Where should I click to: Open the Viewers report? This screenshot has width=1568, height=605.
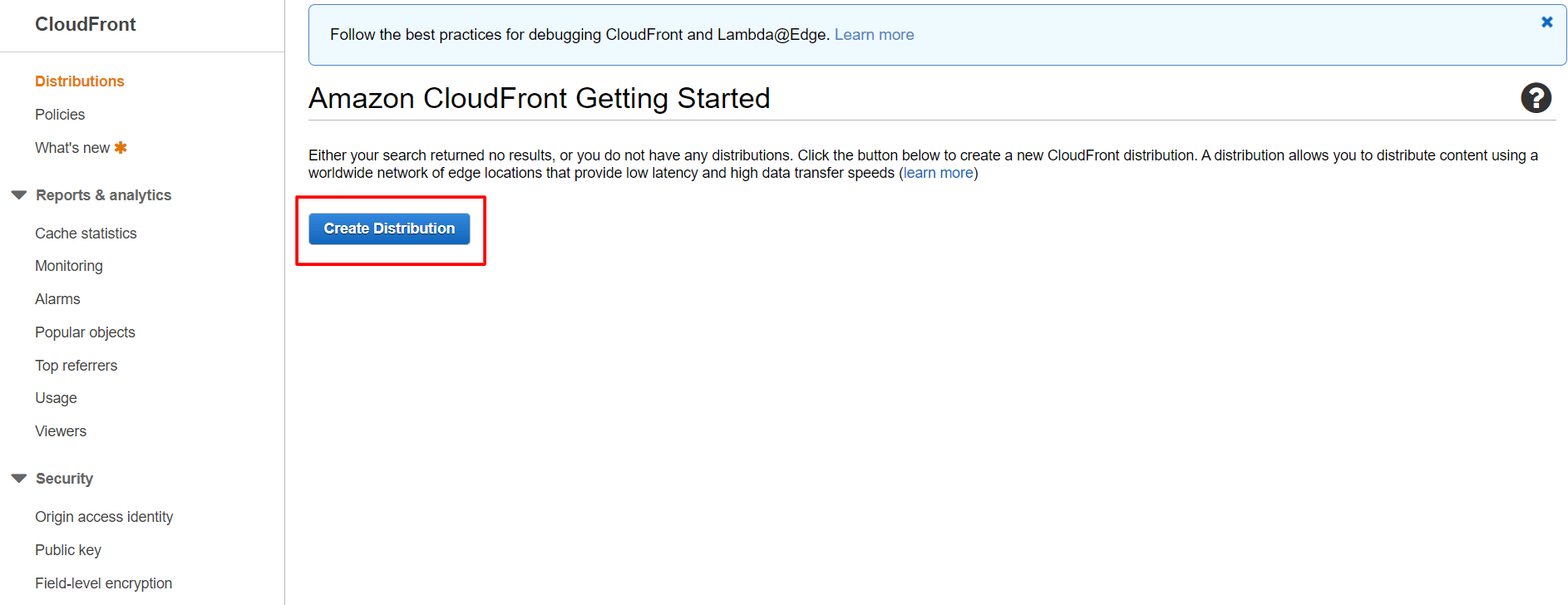(61, 431)
